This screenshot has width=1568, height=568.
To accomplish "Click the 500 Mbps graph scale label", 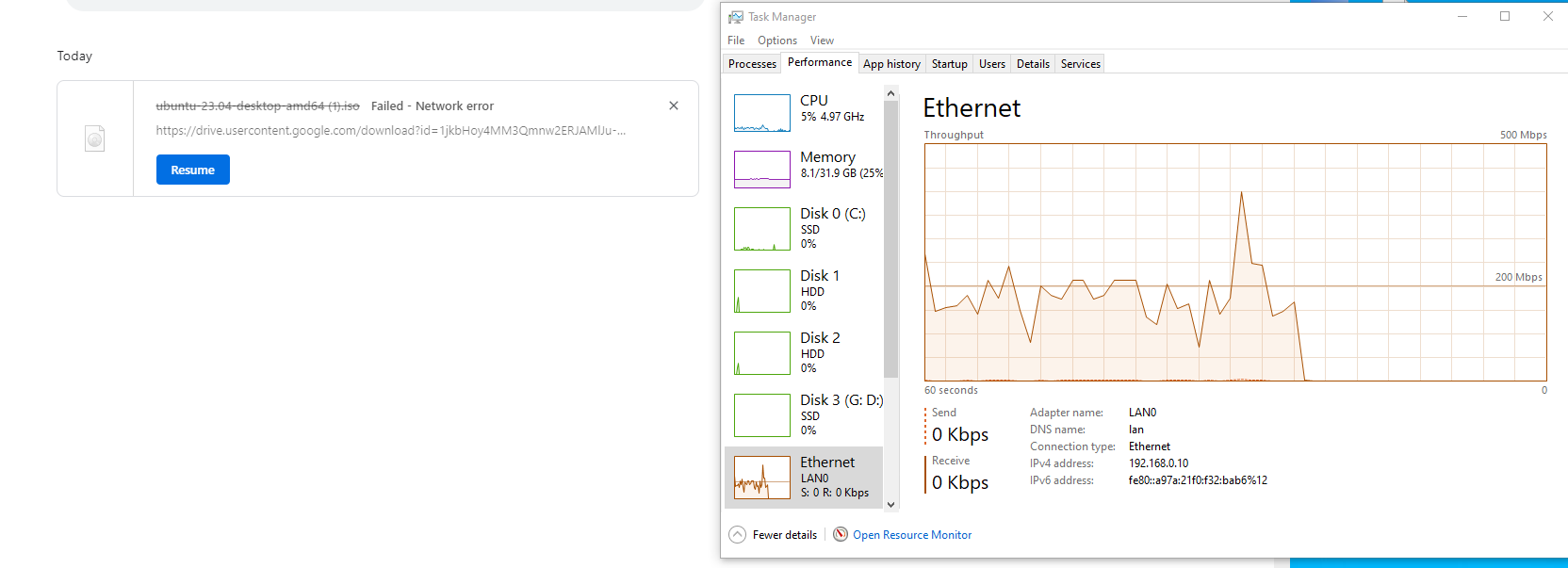I will click(1524, 135).
